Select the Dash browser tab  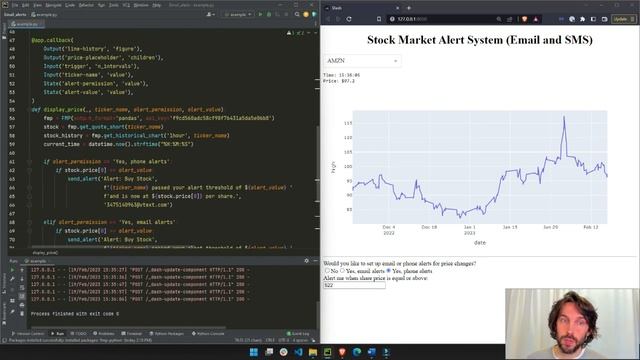tap(362, 8)
